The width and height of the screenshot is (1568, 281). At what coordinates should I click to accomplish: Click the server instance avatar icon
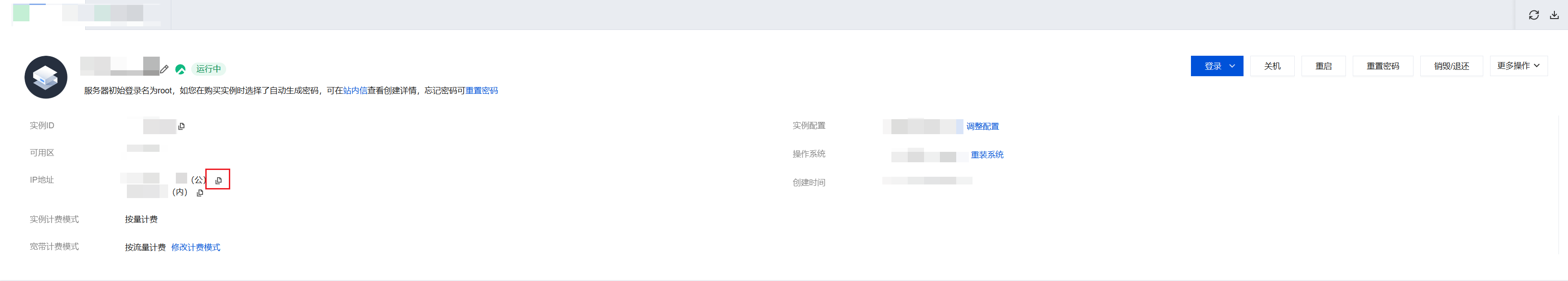46,77
